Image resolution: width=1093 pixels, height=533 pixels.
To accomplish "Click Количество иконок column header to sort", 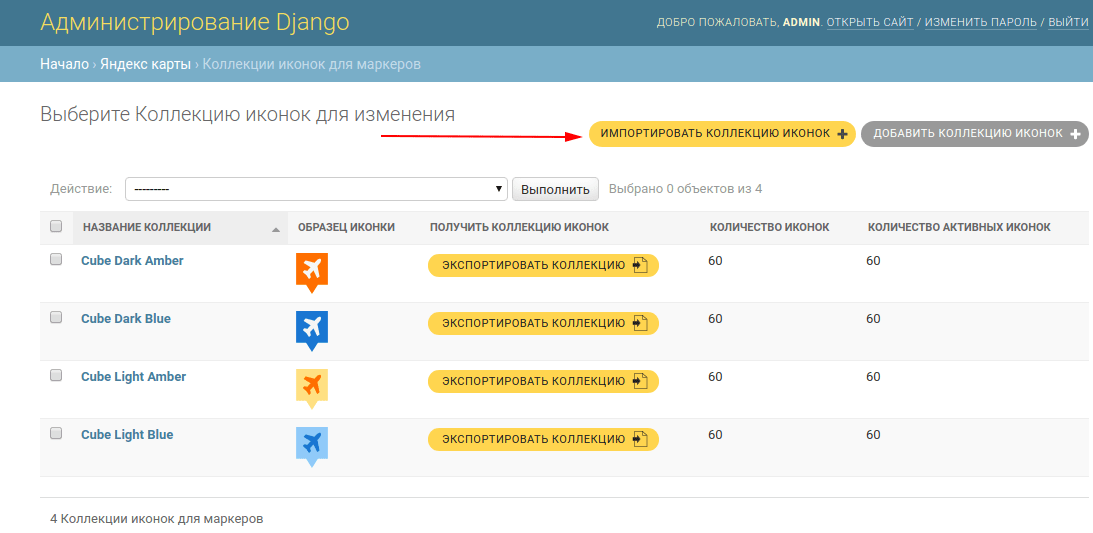I will pyautogui.click(x=770, y=227).
